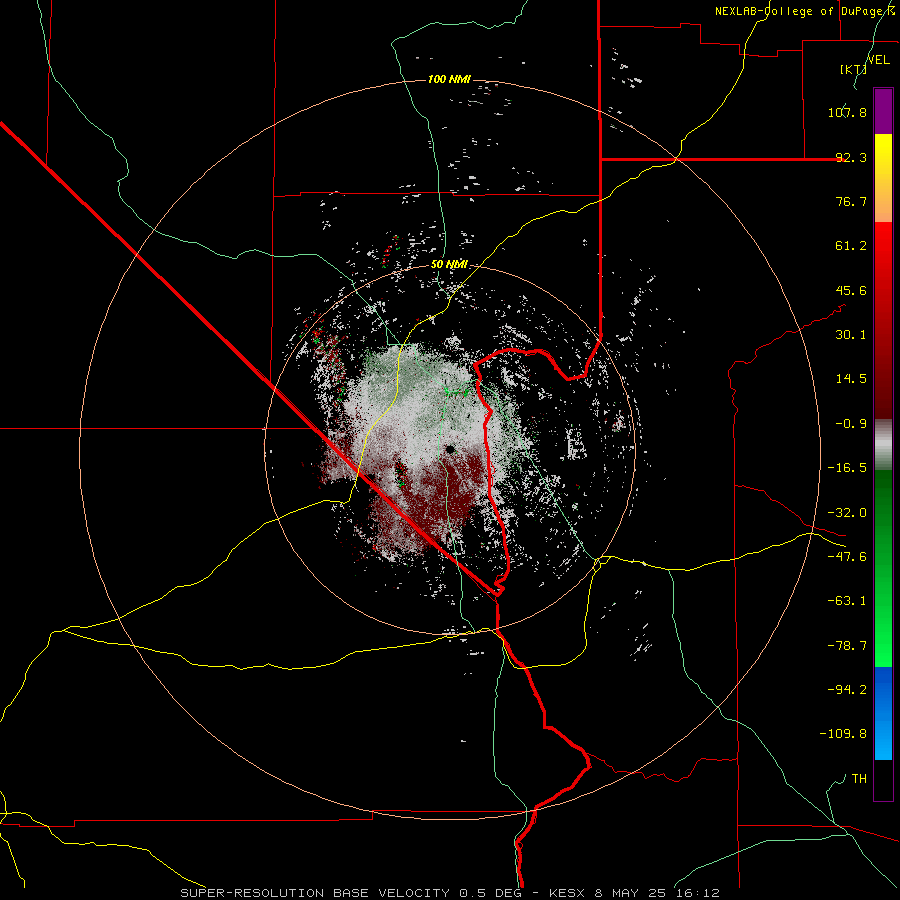Screen dimensions: 900x900
Task: Click the -32.0 velocity scale value
Action: (847, 513)
